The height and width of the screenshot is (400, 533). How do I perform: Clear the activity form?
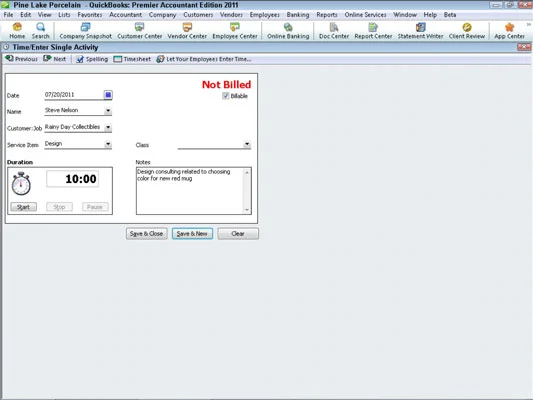pyautogui.click(x=238, y=234)
